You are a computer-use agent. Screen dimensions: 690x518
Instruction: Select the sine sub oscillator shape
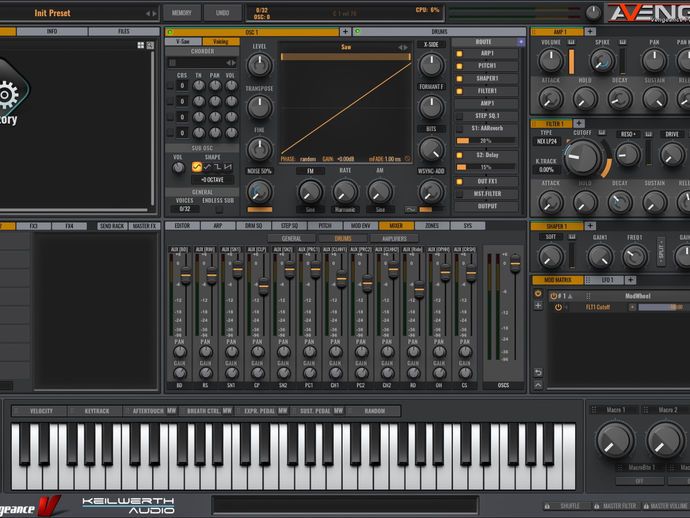197,167
